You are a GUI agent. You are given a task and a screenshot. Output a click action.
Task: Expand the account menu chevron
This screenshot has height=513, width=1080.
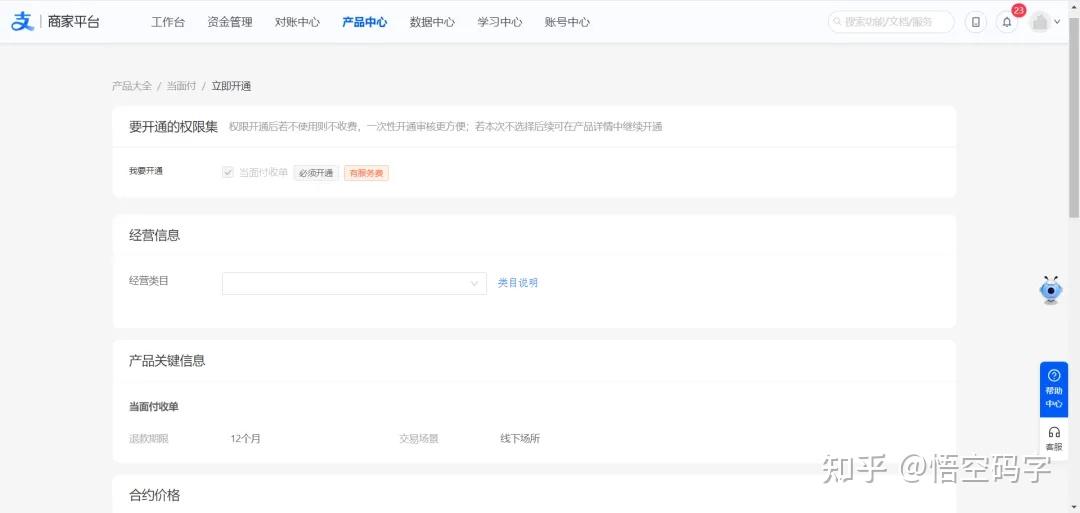click(1058, 22)
